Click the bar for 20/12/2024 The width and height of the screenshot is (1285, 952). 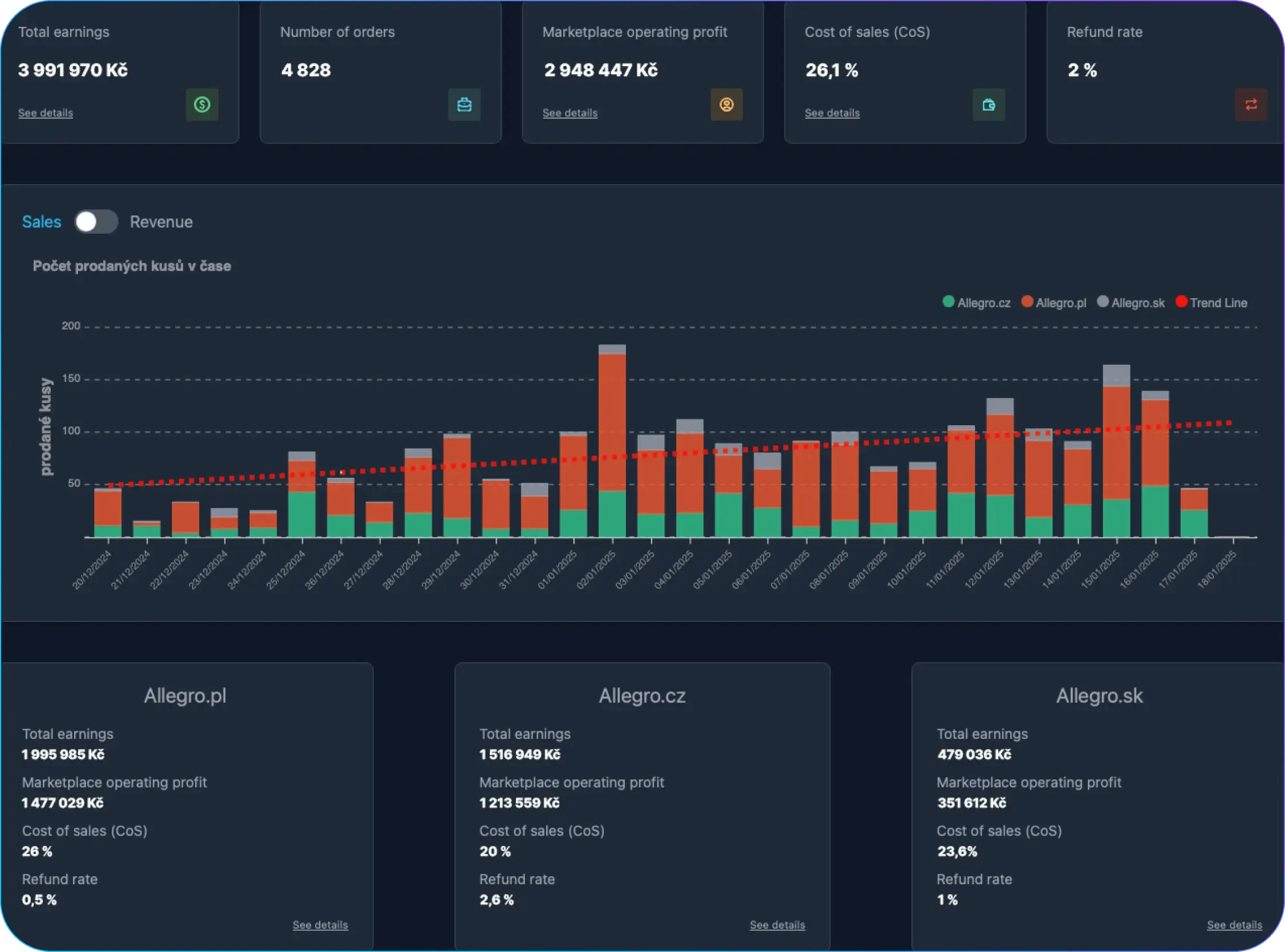pos(108,513)
